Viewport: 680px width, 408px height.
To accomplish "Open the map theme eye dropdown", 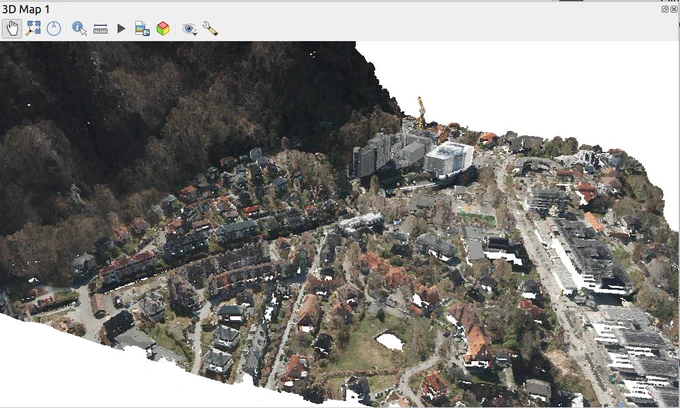I will click(189, 29).
